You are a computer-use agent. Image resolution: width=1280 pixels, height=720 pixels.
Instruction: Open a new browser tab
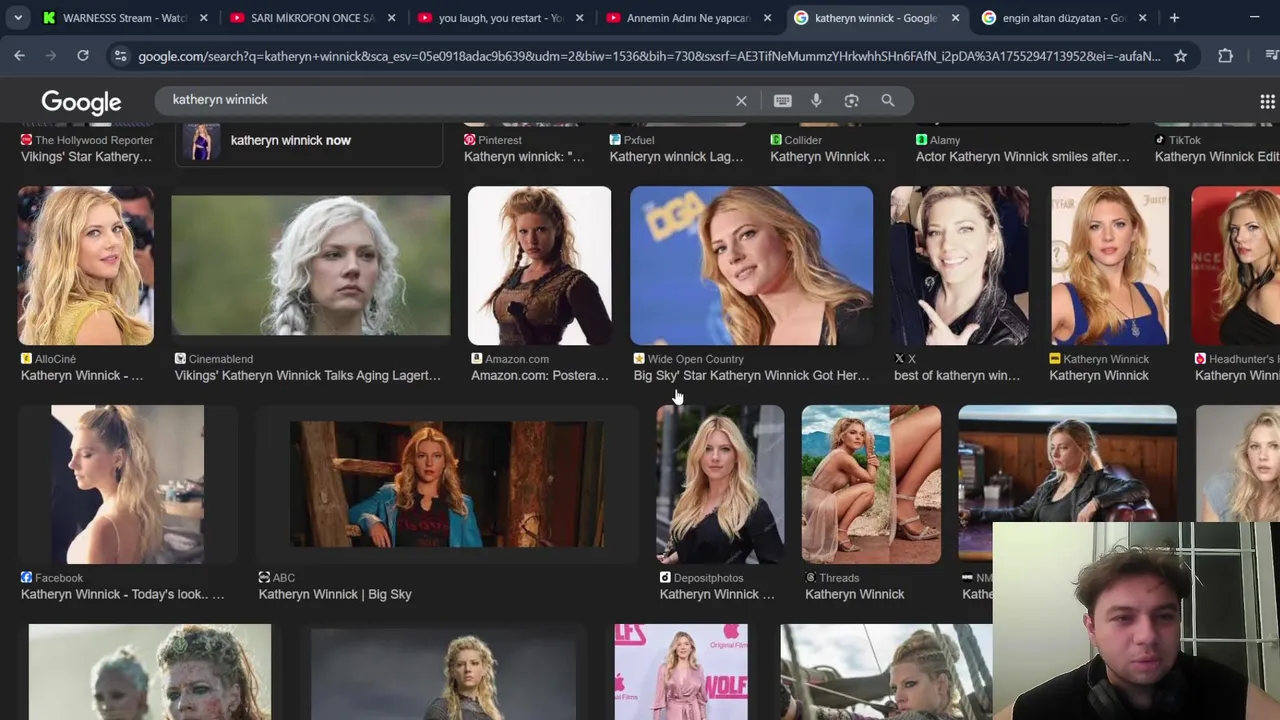point(1174,17)
